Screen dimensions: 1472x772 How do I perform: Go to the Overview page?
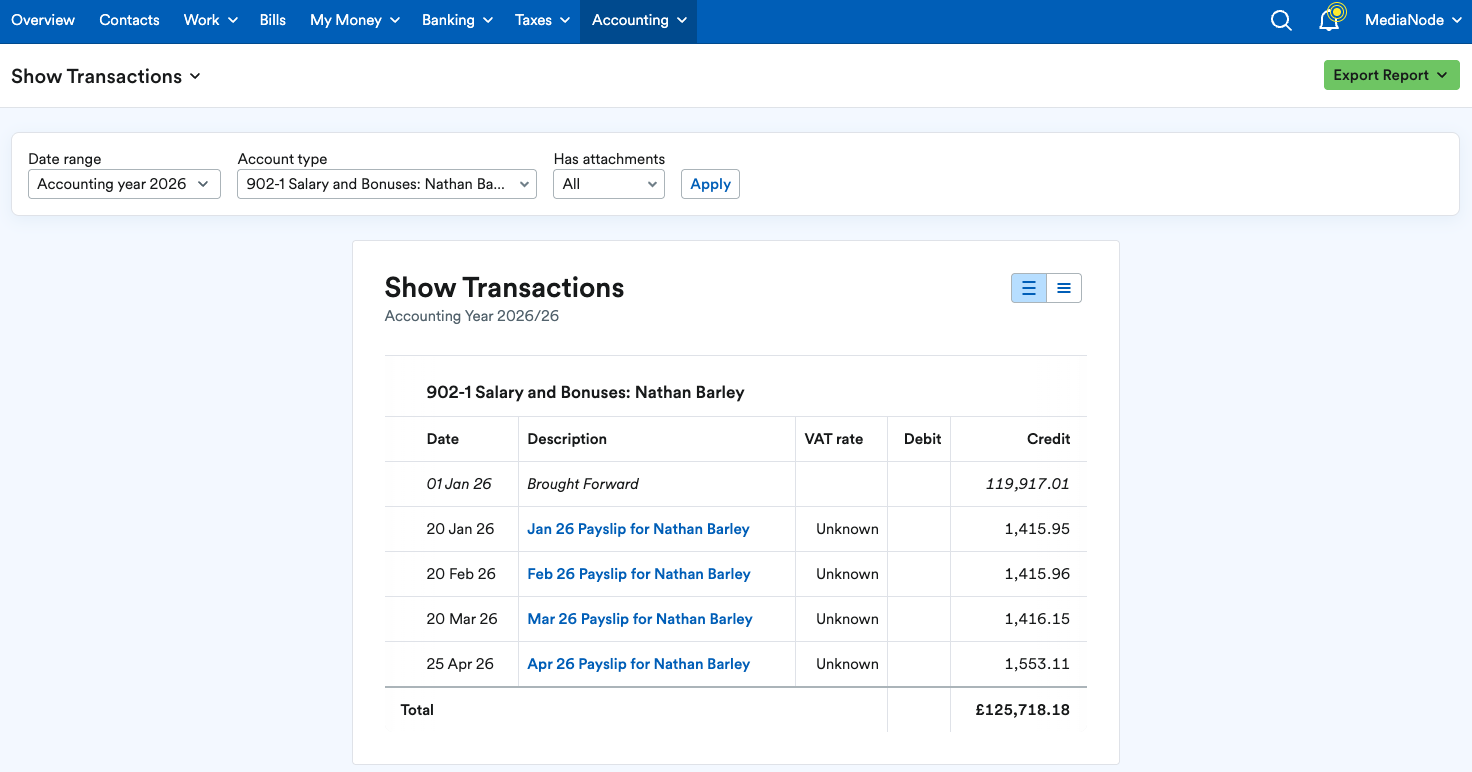tap(43, 20)
